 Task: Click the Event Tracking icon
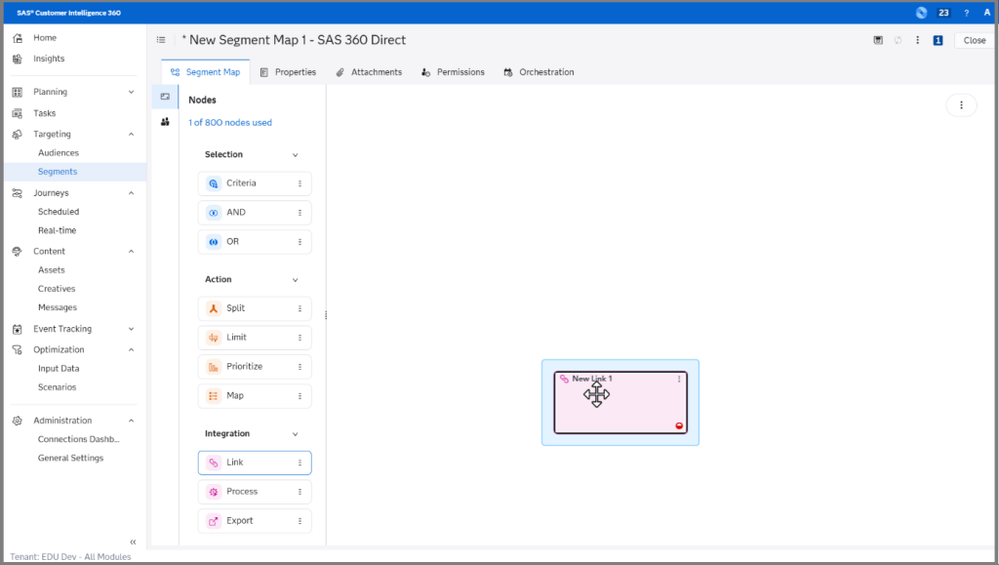tap(17, 329)
